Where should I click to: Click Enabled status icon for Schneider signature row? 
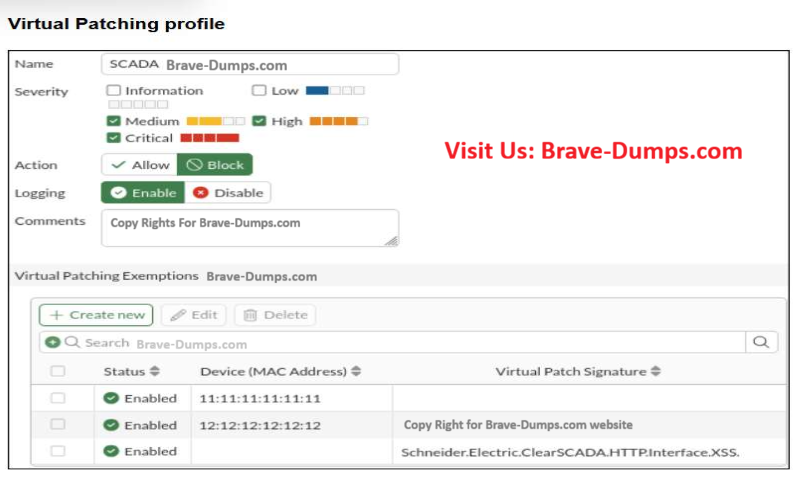(111, 451)
